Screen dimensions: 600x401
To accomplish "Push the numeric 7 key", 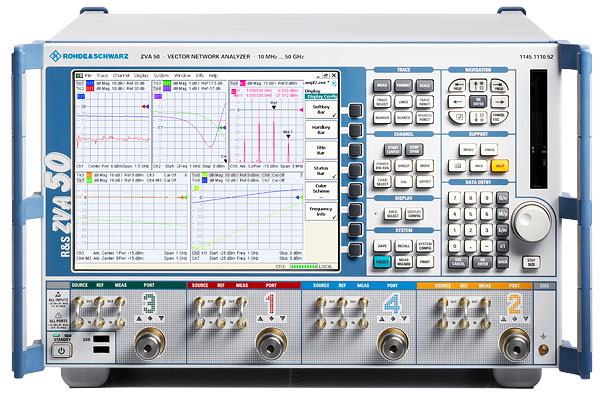I will (454, 198).
